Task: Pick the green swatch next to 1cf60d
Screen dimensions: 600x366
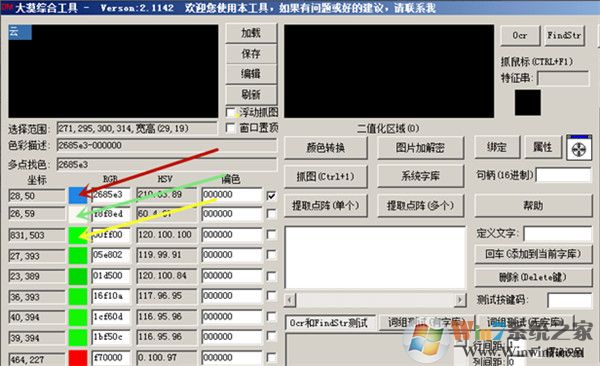Action: [78, 317]
